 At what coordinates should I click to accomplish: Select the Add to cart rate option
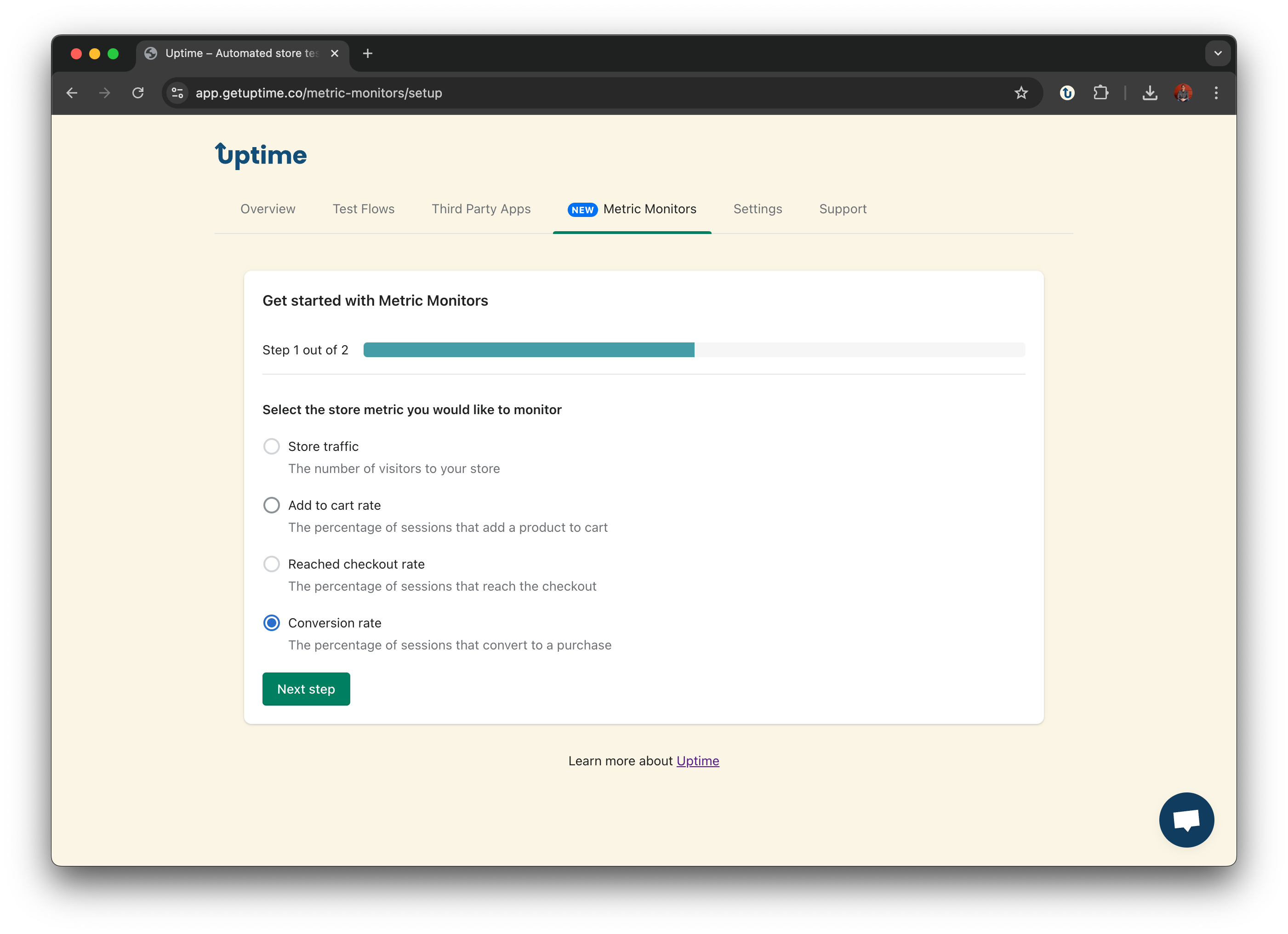coord(272,505)
